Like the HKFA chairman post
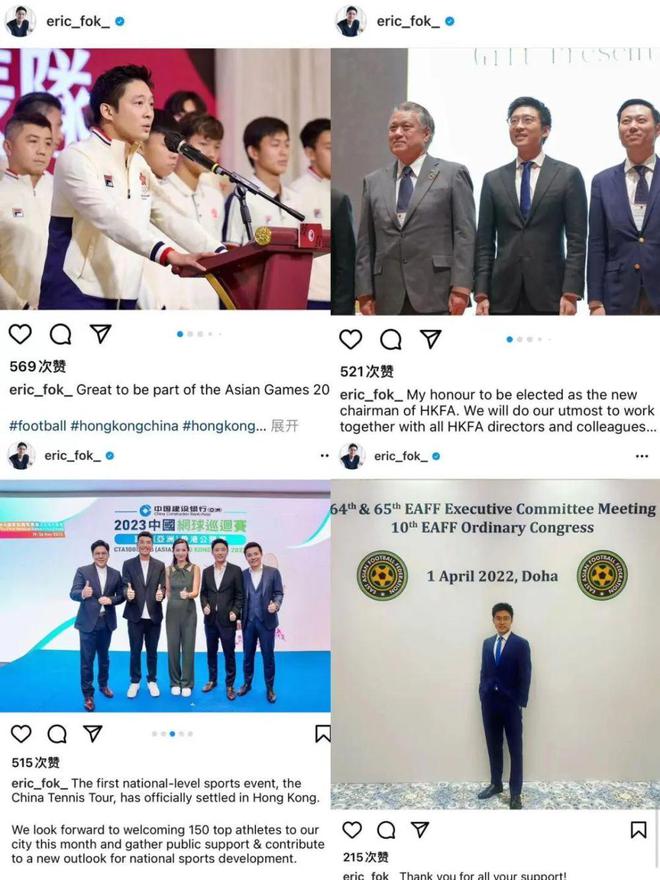Image resolution: width=660 pixels, height=880 pixels. click(351, 339)
